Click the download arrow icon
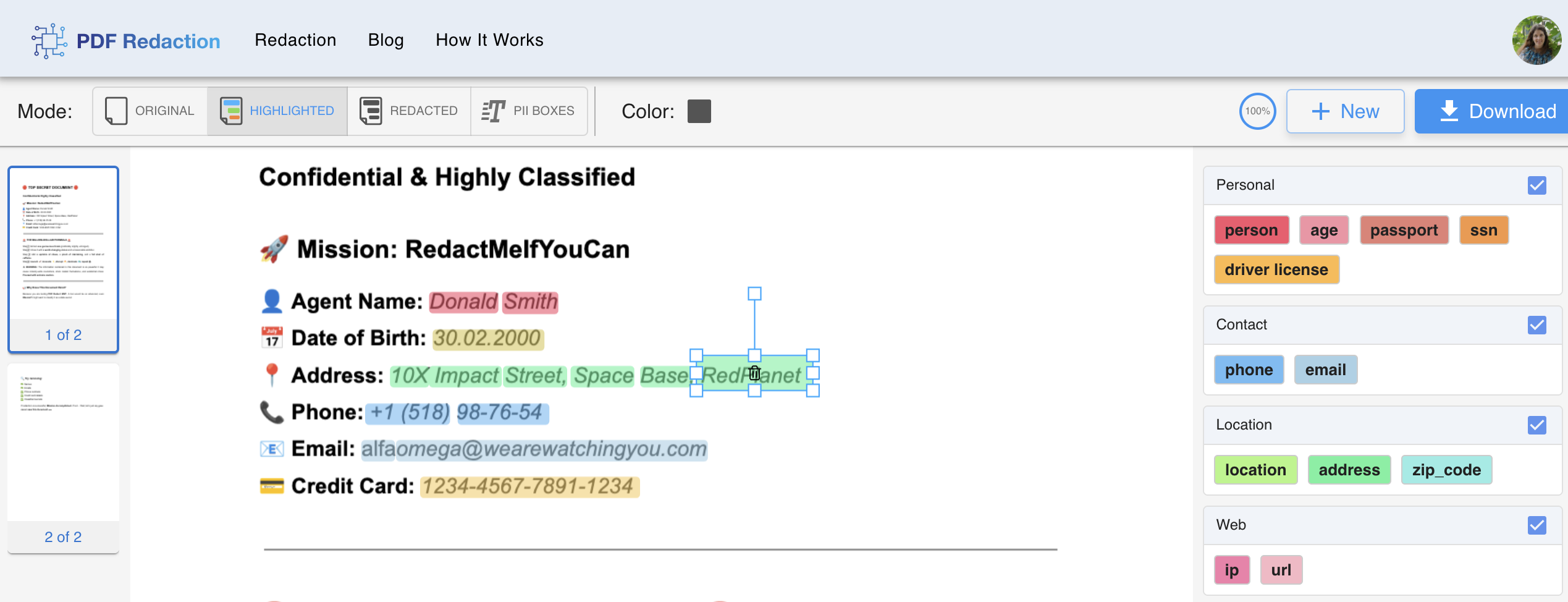Image resolution: width=1568 pixels, height=602 pixels. 1448,111
